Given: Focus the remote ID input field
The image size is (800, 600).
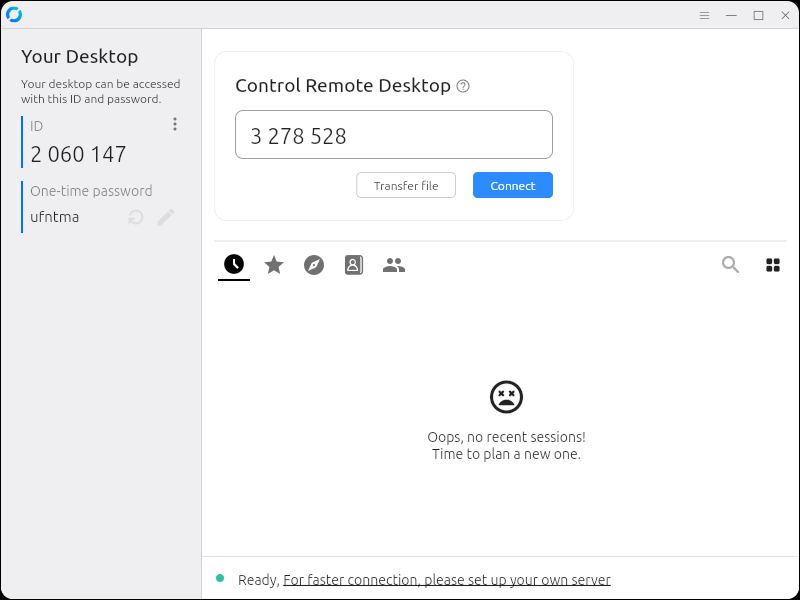Looking at the screenshot, I should [x=394, y=135].
